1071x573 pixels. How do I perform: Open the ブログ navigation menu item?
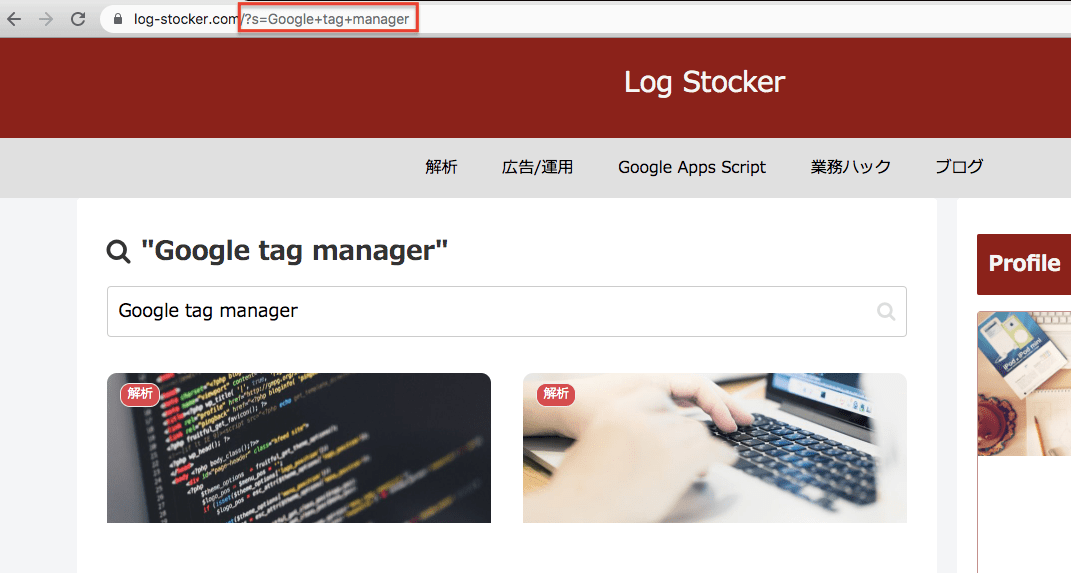tap(959, 167)
